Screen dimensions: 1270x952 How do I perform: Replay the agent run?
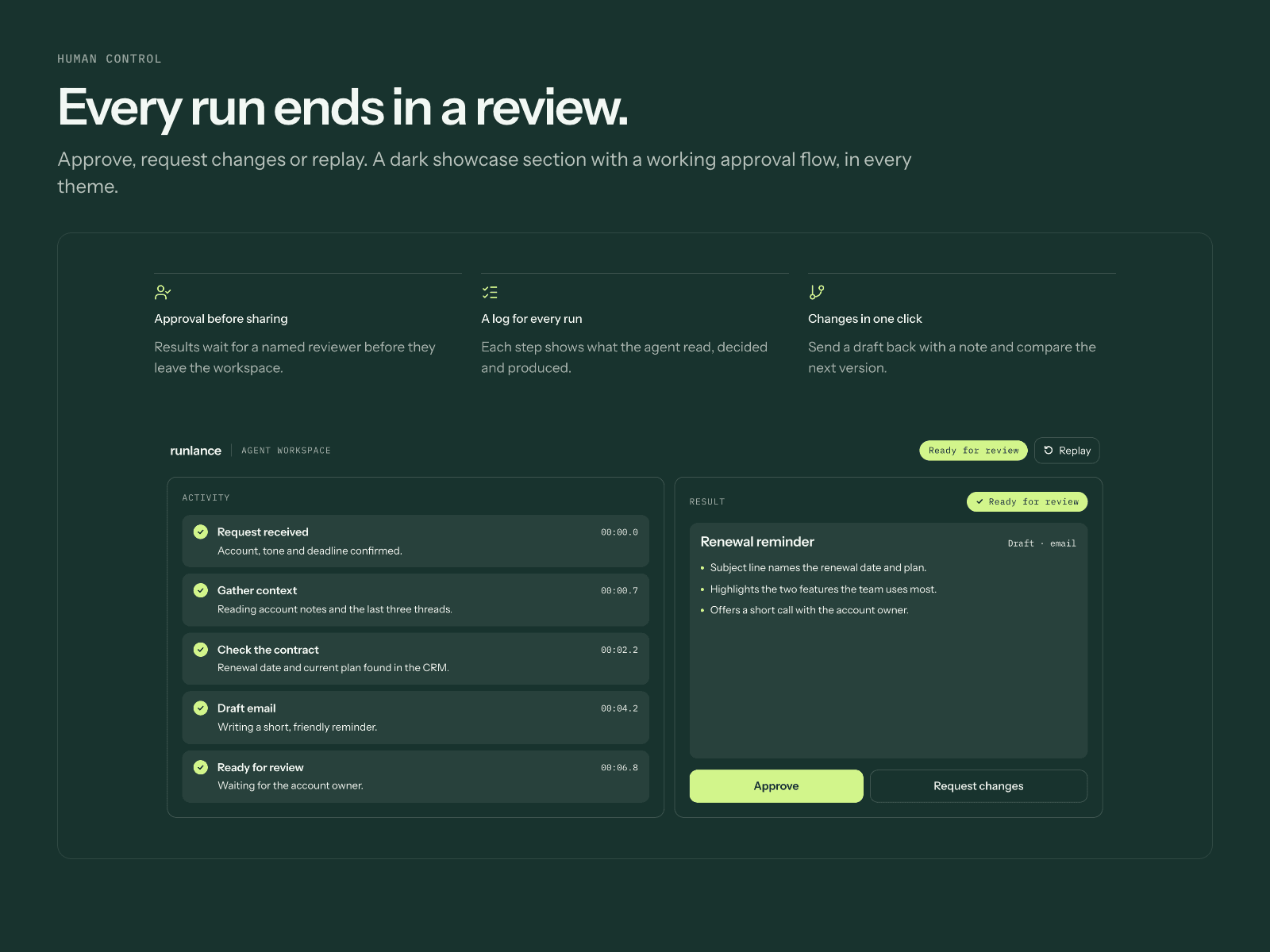1067,451
